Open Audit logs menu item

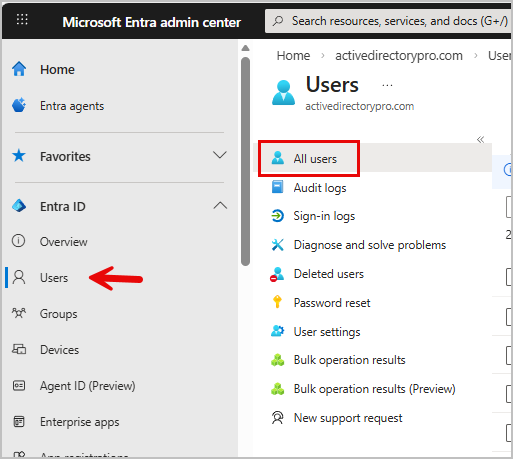320,188
